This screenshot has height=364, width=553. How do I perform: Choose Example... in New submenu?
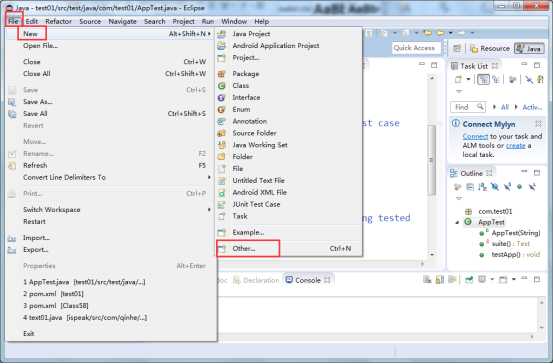[x=289, y=232]
